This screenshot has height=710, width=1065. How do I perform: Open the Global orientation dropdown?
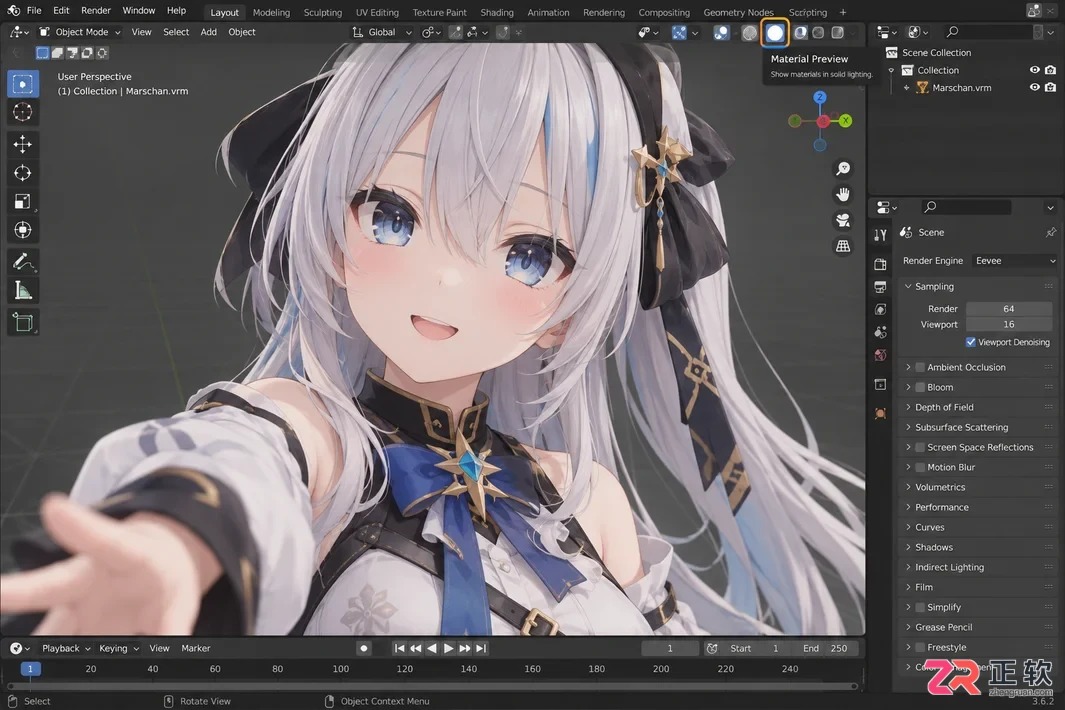pos(382,32)
